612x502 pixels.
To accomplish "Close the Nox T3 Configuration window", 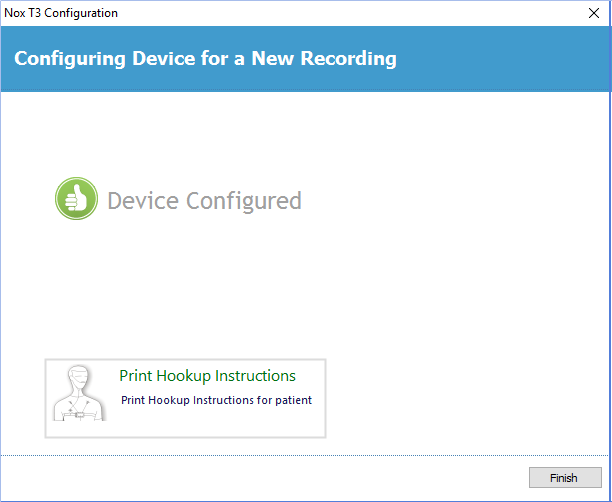I will [x=592, y=13].
